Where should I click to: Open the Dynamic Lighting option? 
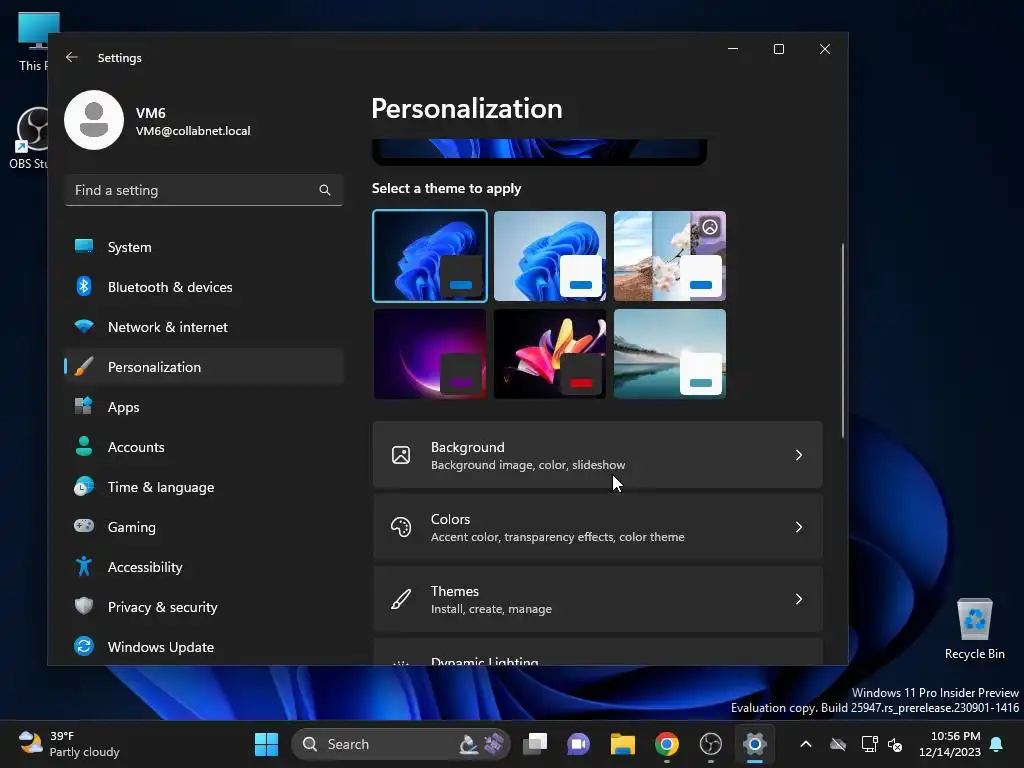point(598,653)
